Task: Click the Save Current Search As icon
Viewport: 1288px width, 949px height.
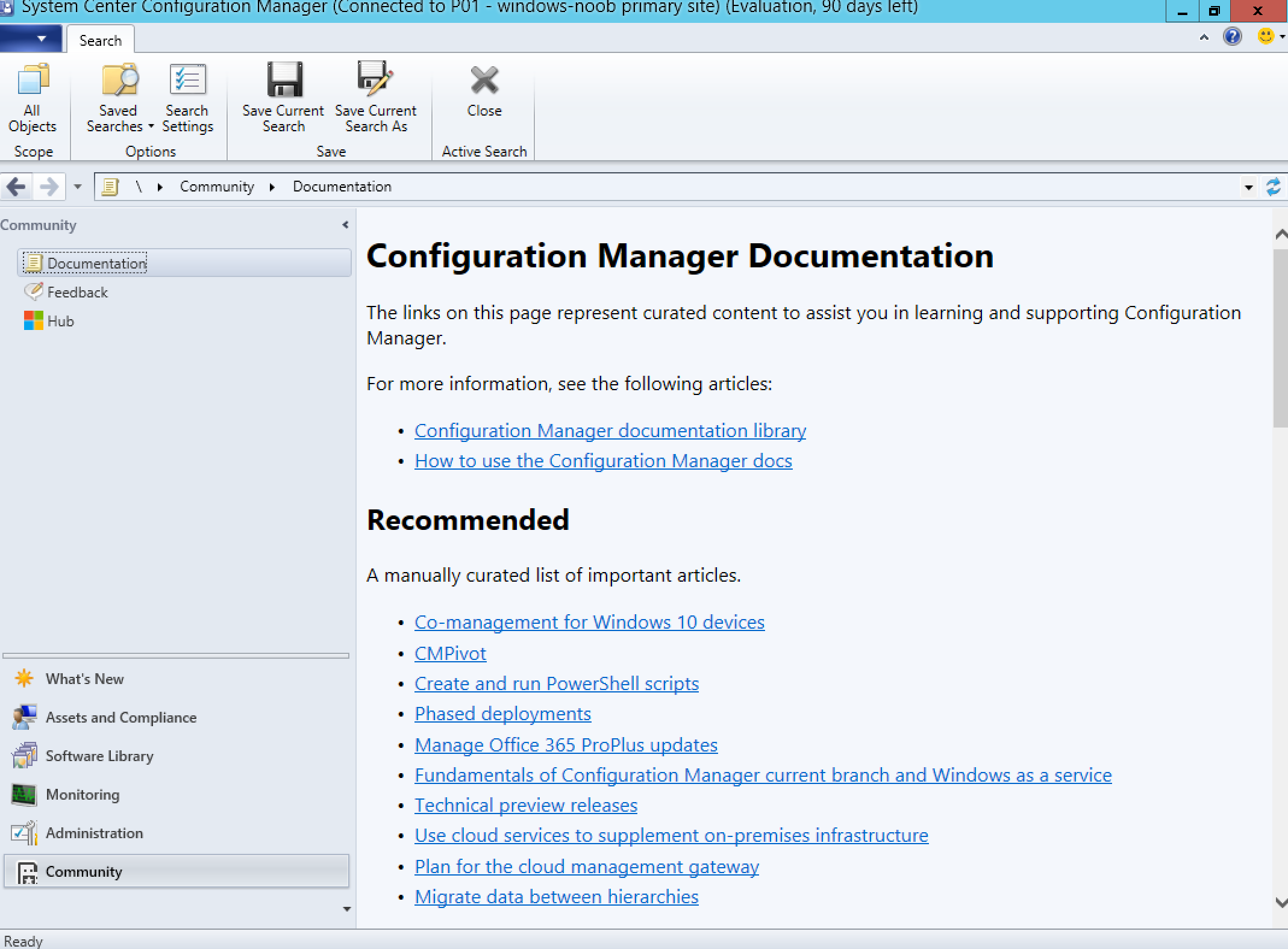Action: pyautogui.click(x=375, y=79)
